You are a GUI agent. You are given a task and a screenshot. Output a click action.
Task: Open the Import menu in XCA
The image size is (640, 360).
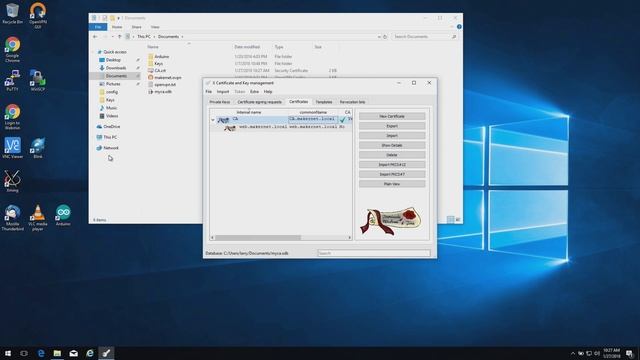(223, 91)
